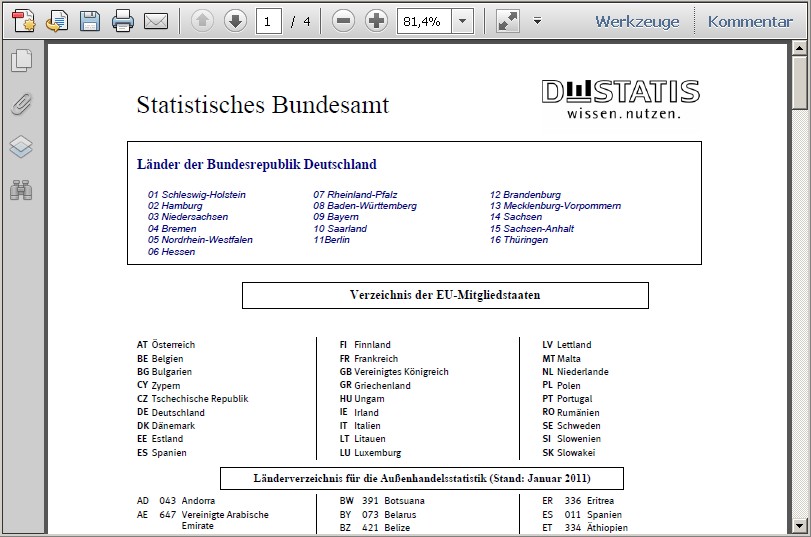Click '08 Baden-Württemberg' entry
The image size is (811, 537).
click(365, 206)
